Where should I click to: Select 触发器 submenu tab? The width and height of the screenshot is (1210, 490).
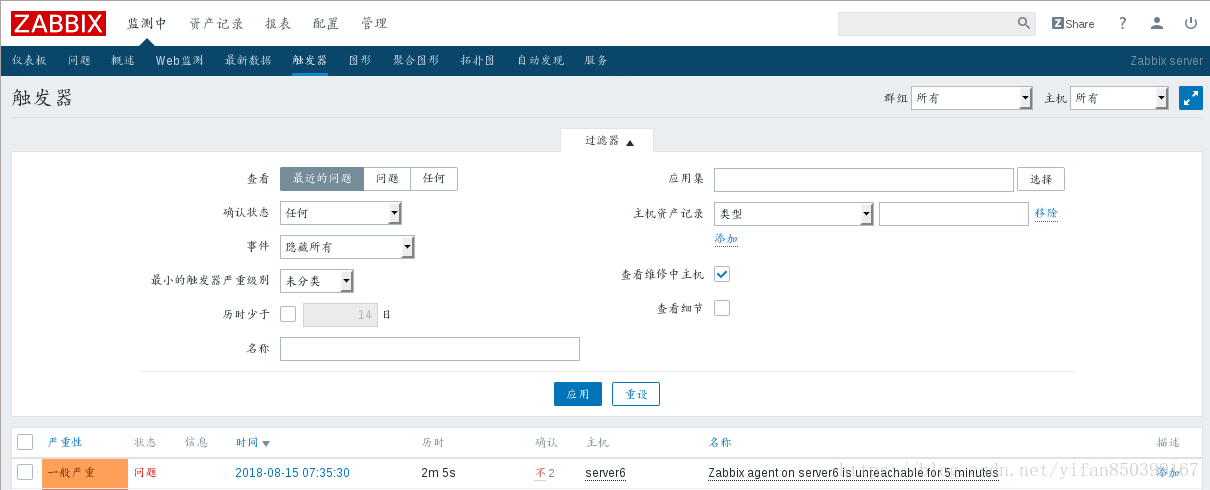(310, 60)
